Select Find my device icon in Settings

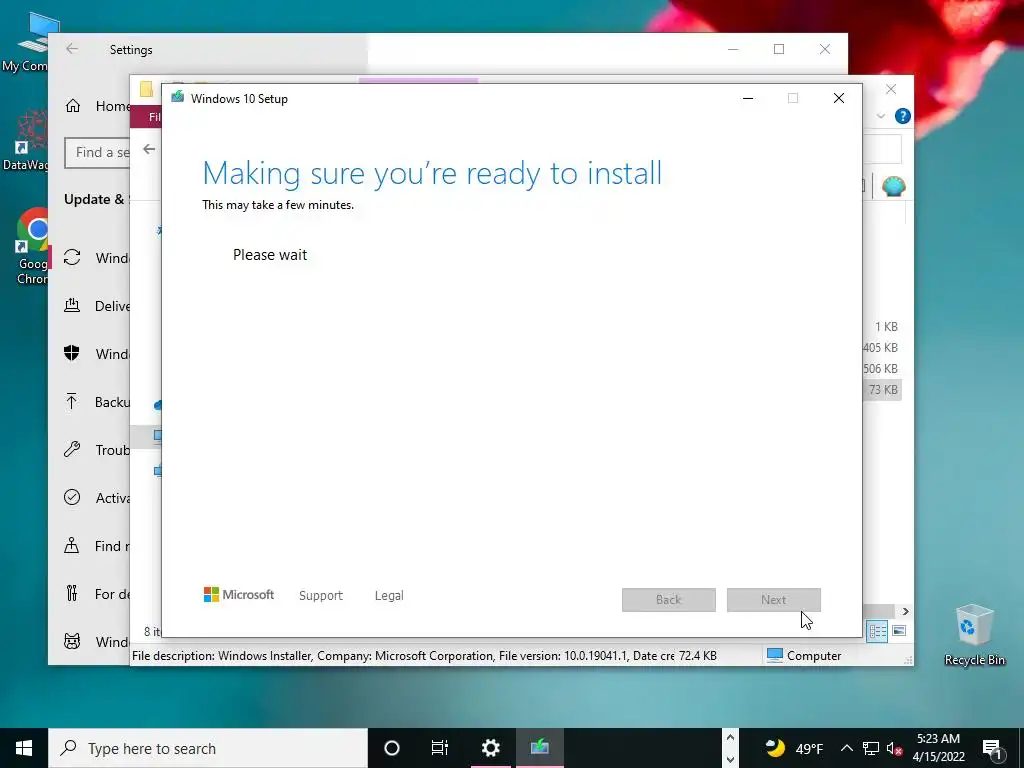click(72, 545)
